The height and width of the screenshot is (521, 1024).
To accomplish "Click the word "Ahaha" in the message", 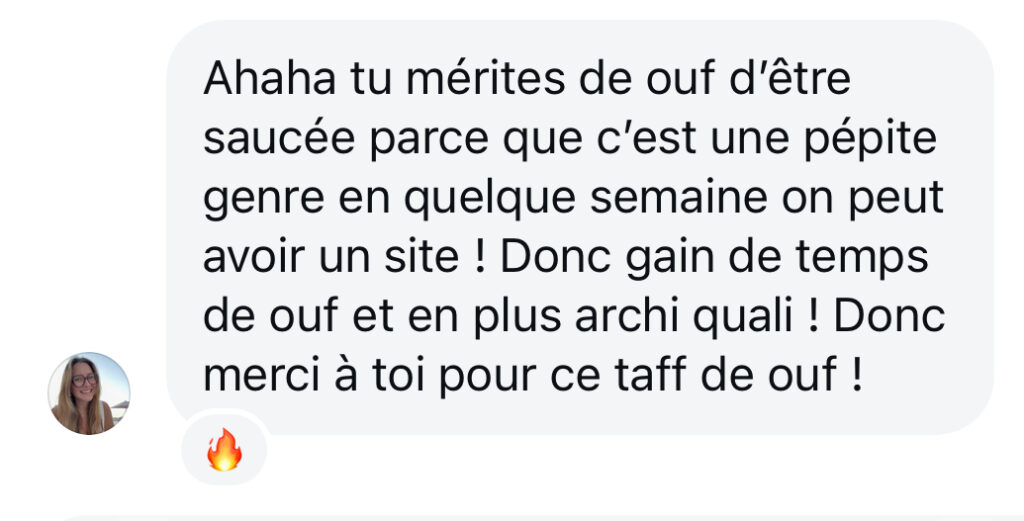I will 270,78.
